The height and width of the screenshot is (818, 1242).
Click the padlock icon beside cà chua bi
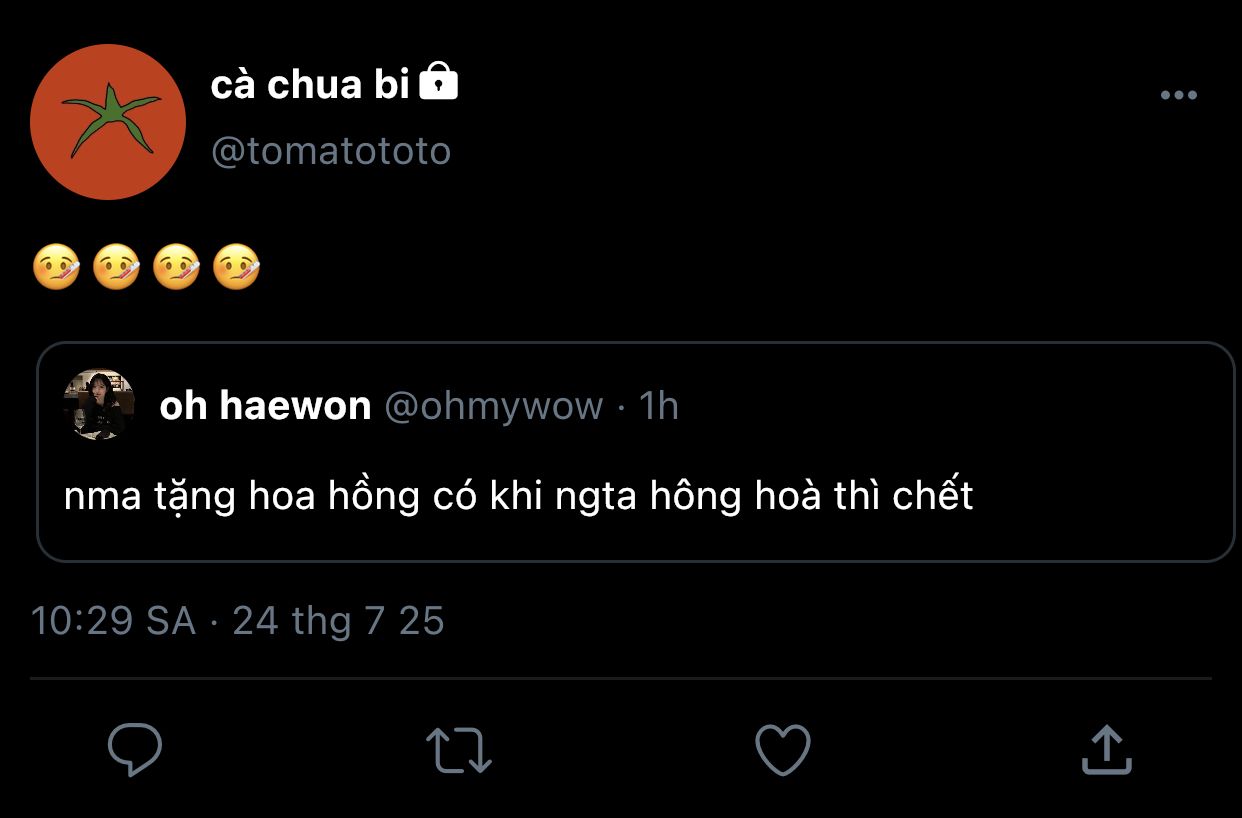pos(438,83)
